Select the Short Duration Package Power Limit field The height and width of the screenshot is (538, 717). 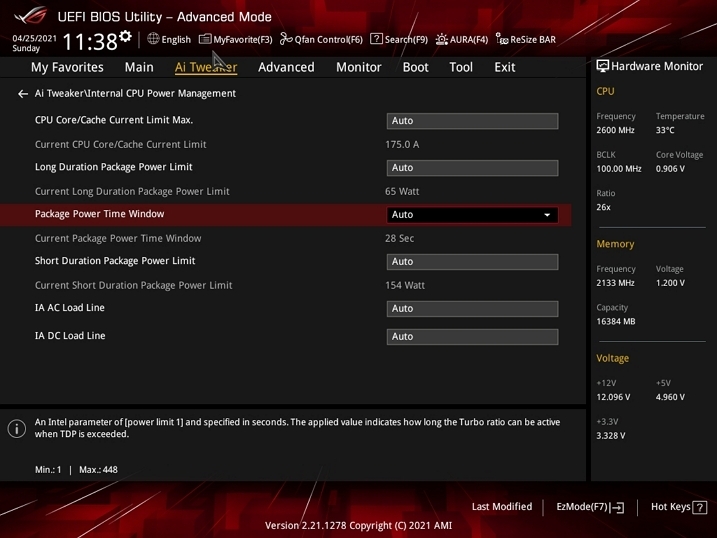tap(472, 262)
